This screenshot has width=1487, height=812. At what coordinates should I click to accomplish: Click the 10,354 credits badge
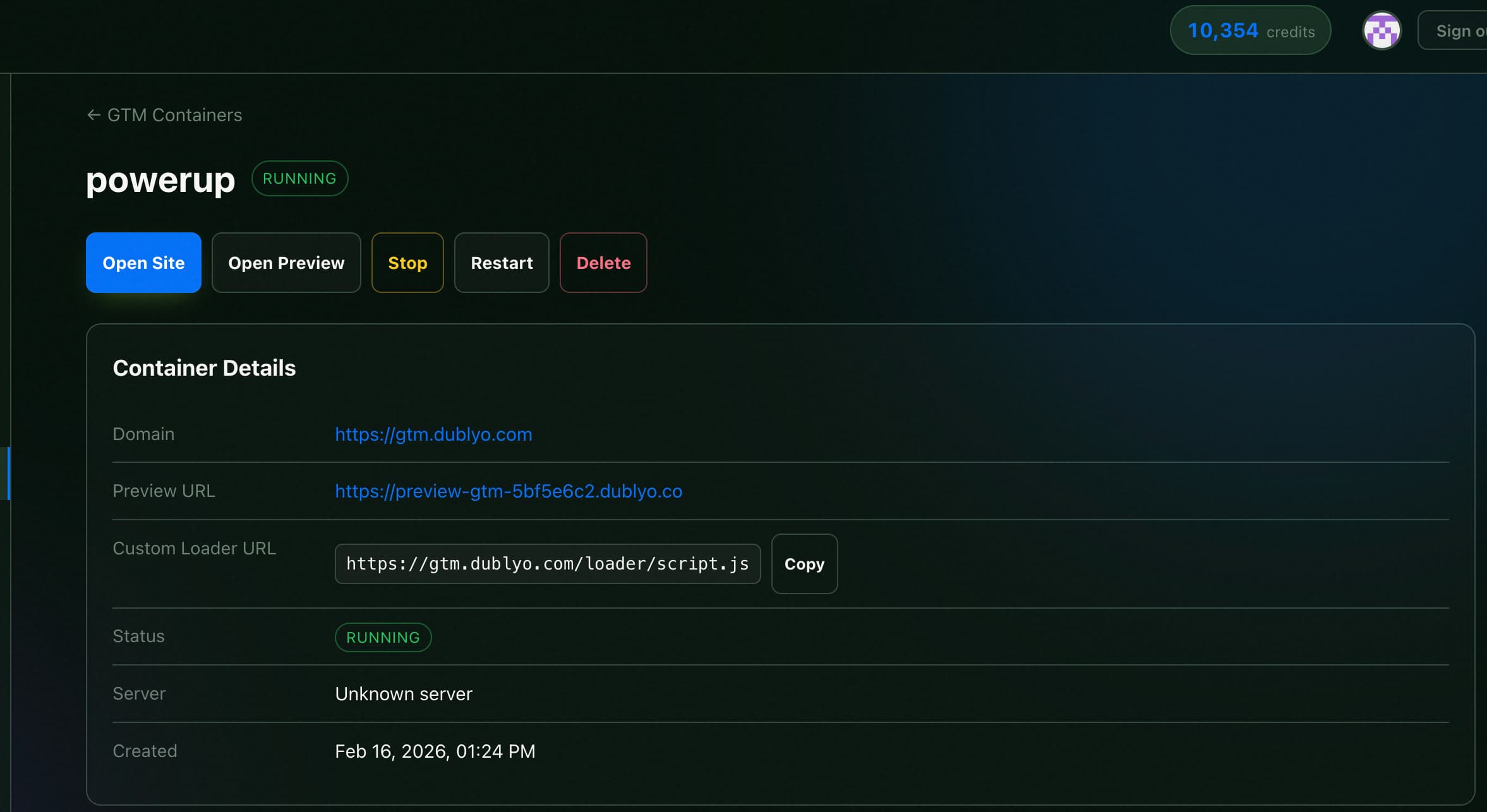[1249, 30]
